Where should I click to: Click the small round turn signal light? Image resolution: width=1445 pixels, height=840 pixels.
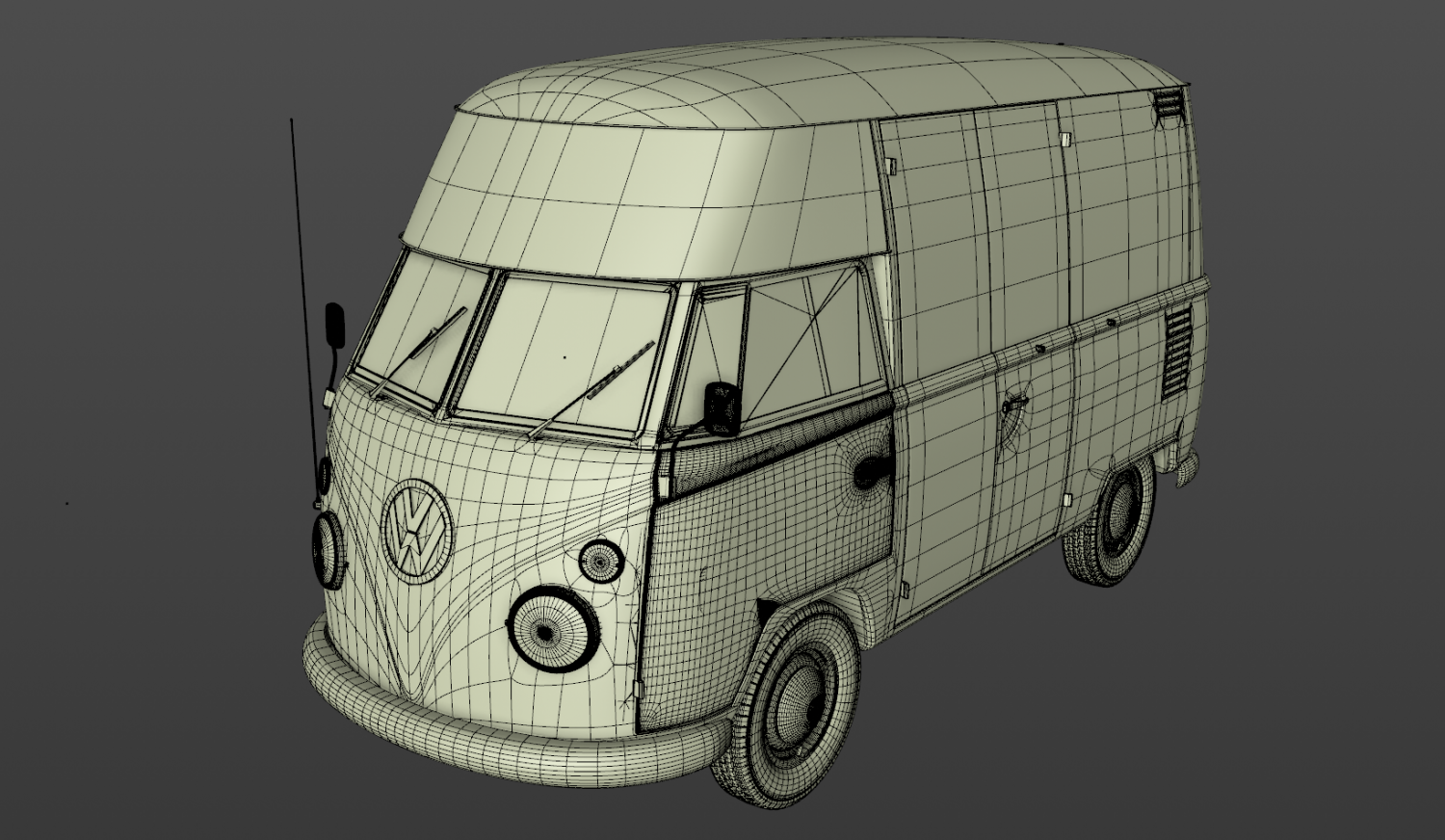(x=601, y=561)
